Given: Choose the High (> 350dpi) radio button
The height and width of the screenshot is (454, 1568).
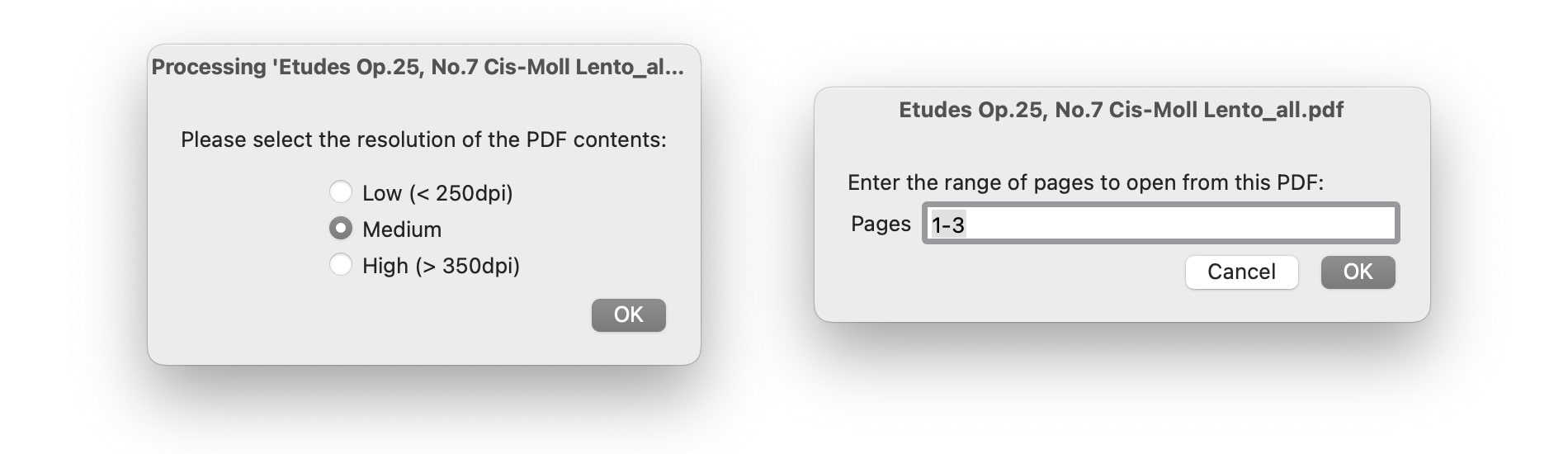Looking at the screenshot, I should 341,265.
